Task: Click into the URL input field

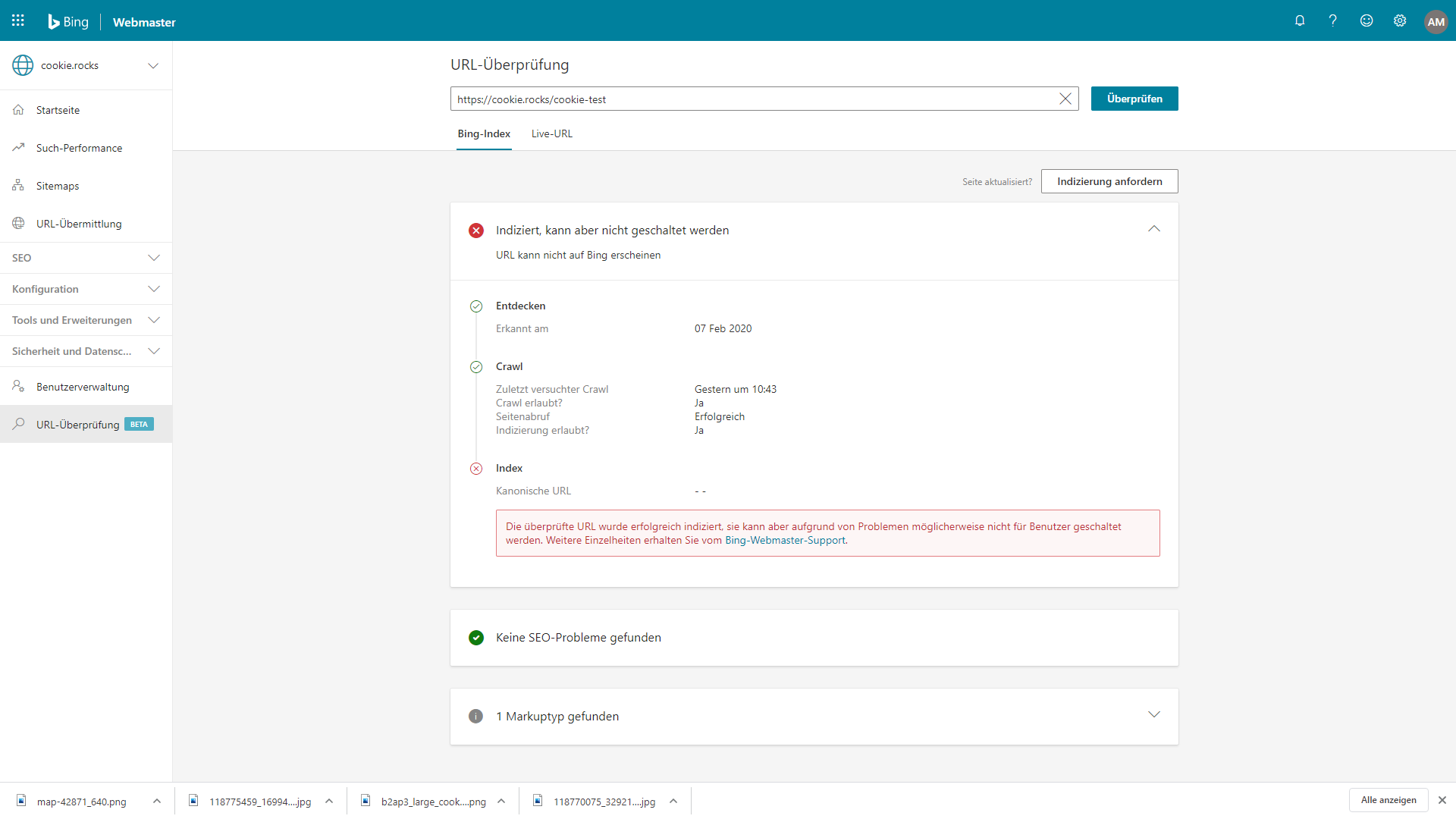Action: click(x=751, y=99)
